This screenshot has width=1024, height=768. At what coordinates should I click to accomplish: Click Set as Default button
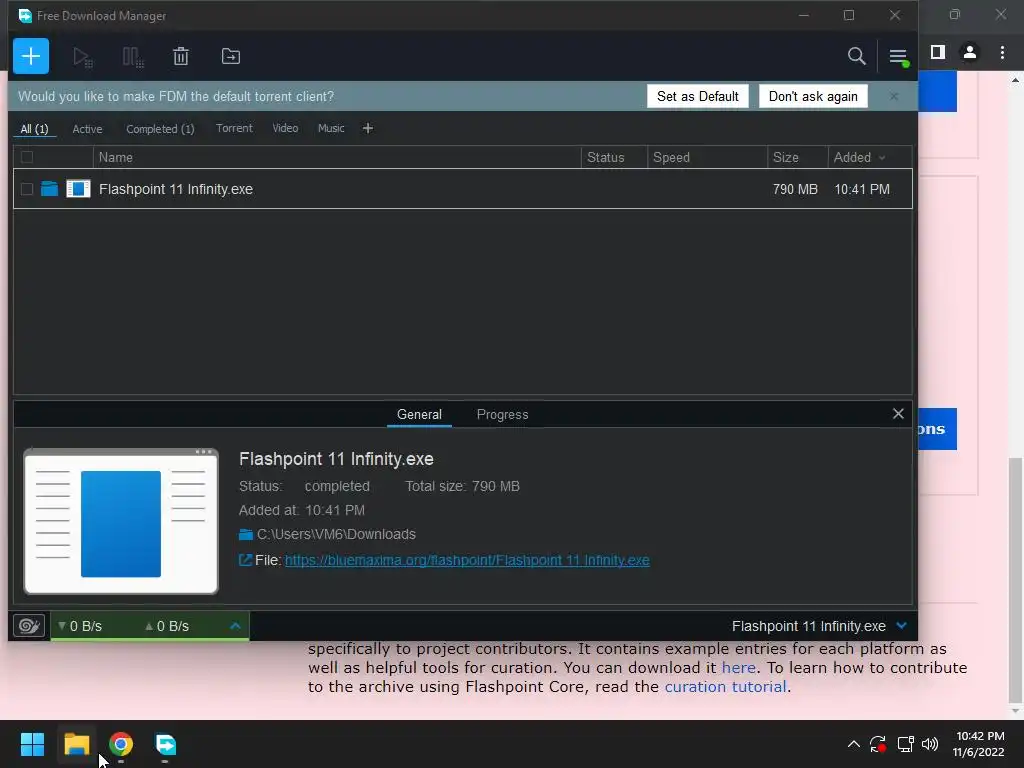(697, 97)
